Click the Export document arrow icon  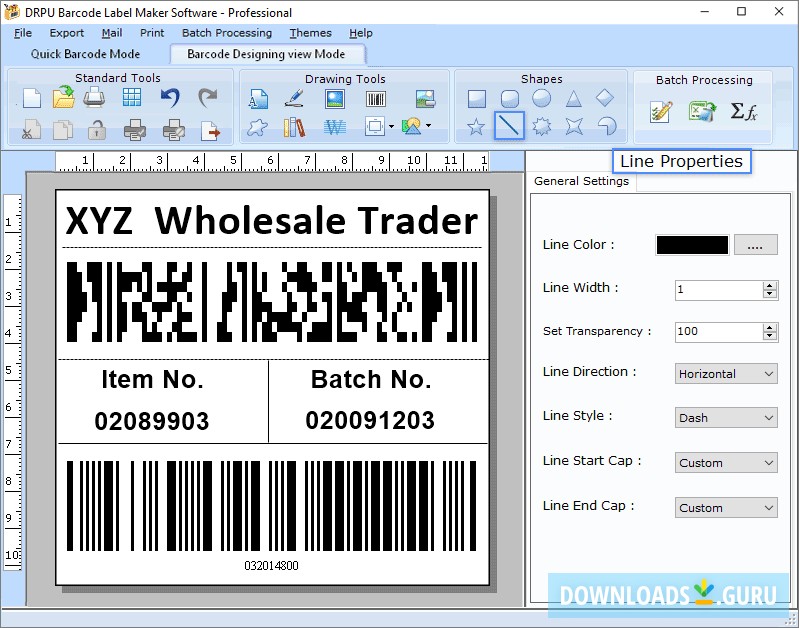(210, 130)
